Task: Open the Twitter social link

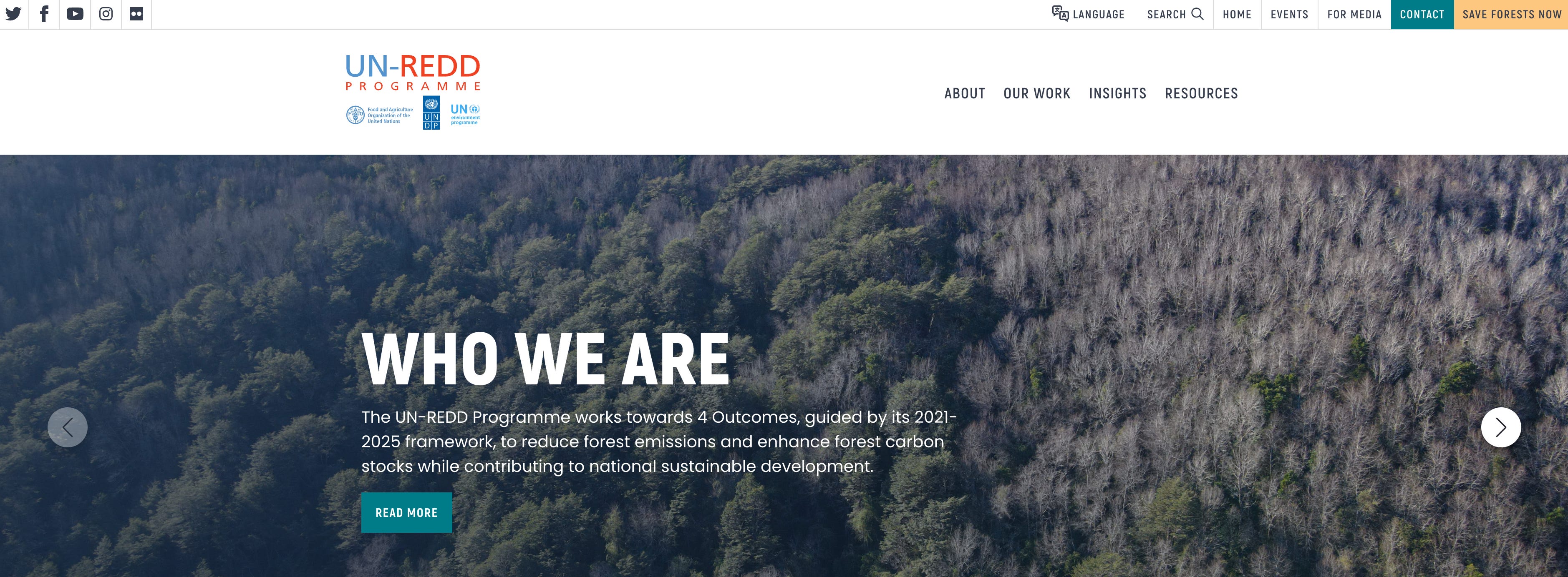Action: (x=13, y=14)
